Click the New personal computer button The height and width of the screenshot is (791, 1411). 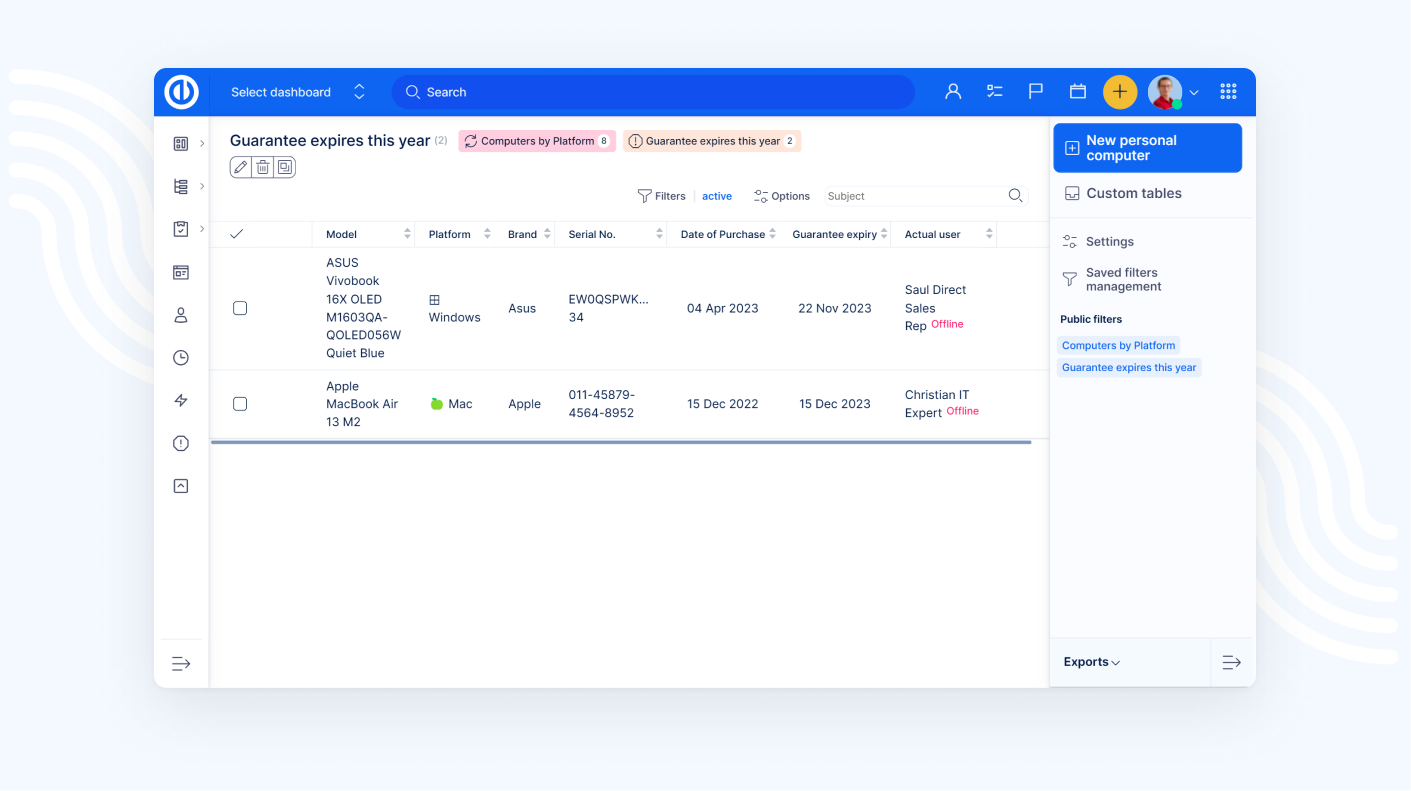pos(1147,148)
